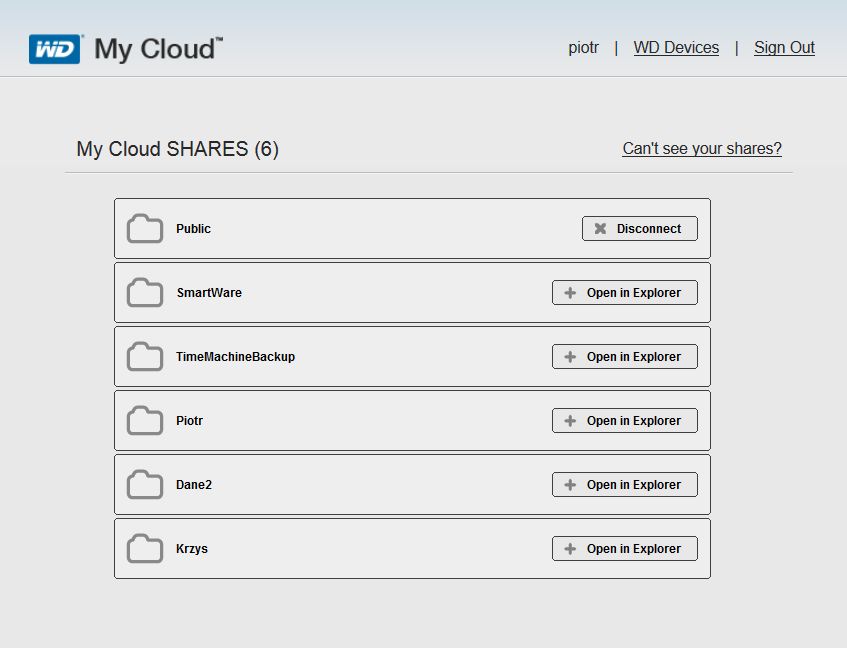
Task: Click the Piotr share folder icon
Action: 145,420
